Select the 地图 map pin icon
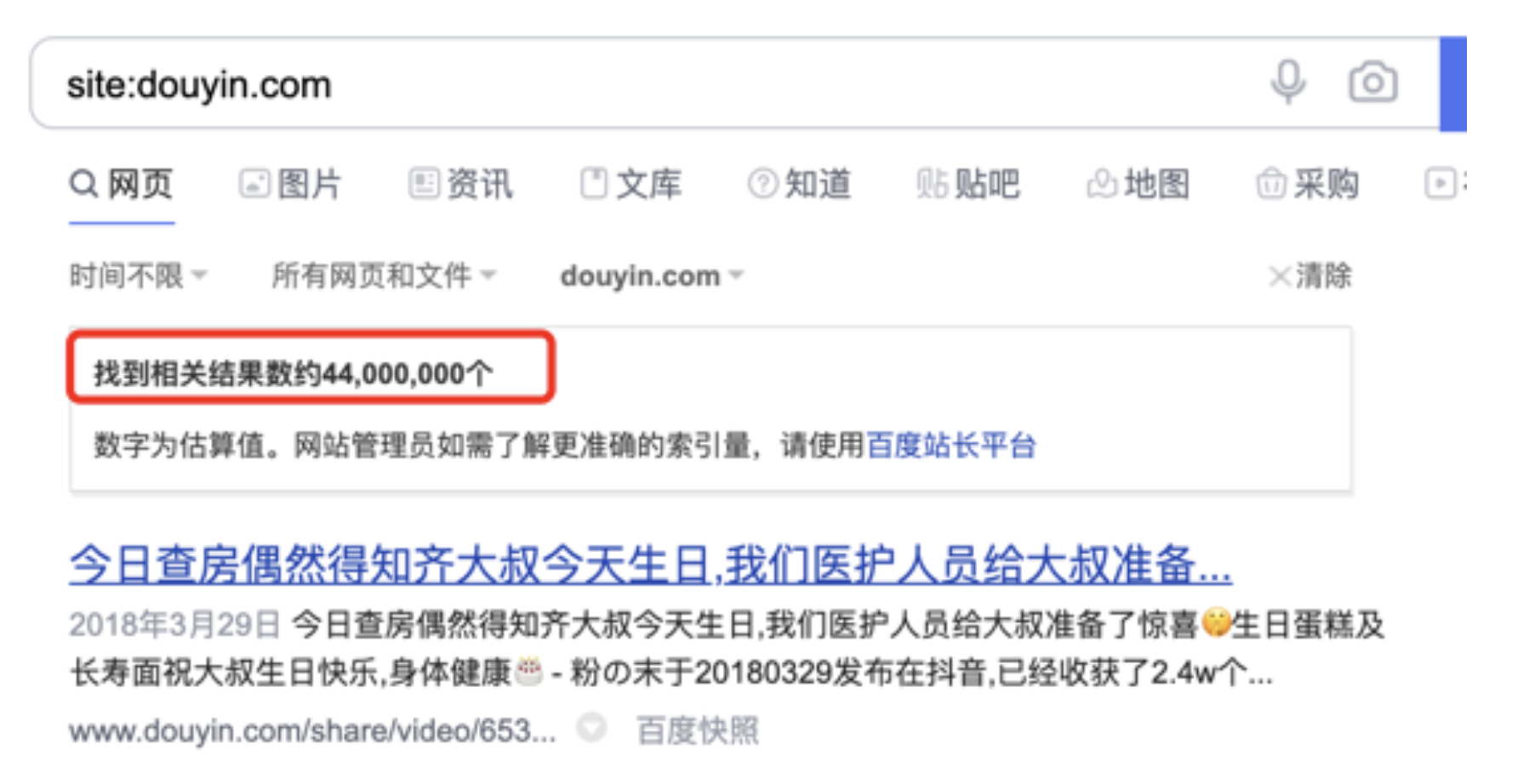The height and width of the screenshot is (784, 1523). (x=1100, y=183)
